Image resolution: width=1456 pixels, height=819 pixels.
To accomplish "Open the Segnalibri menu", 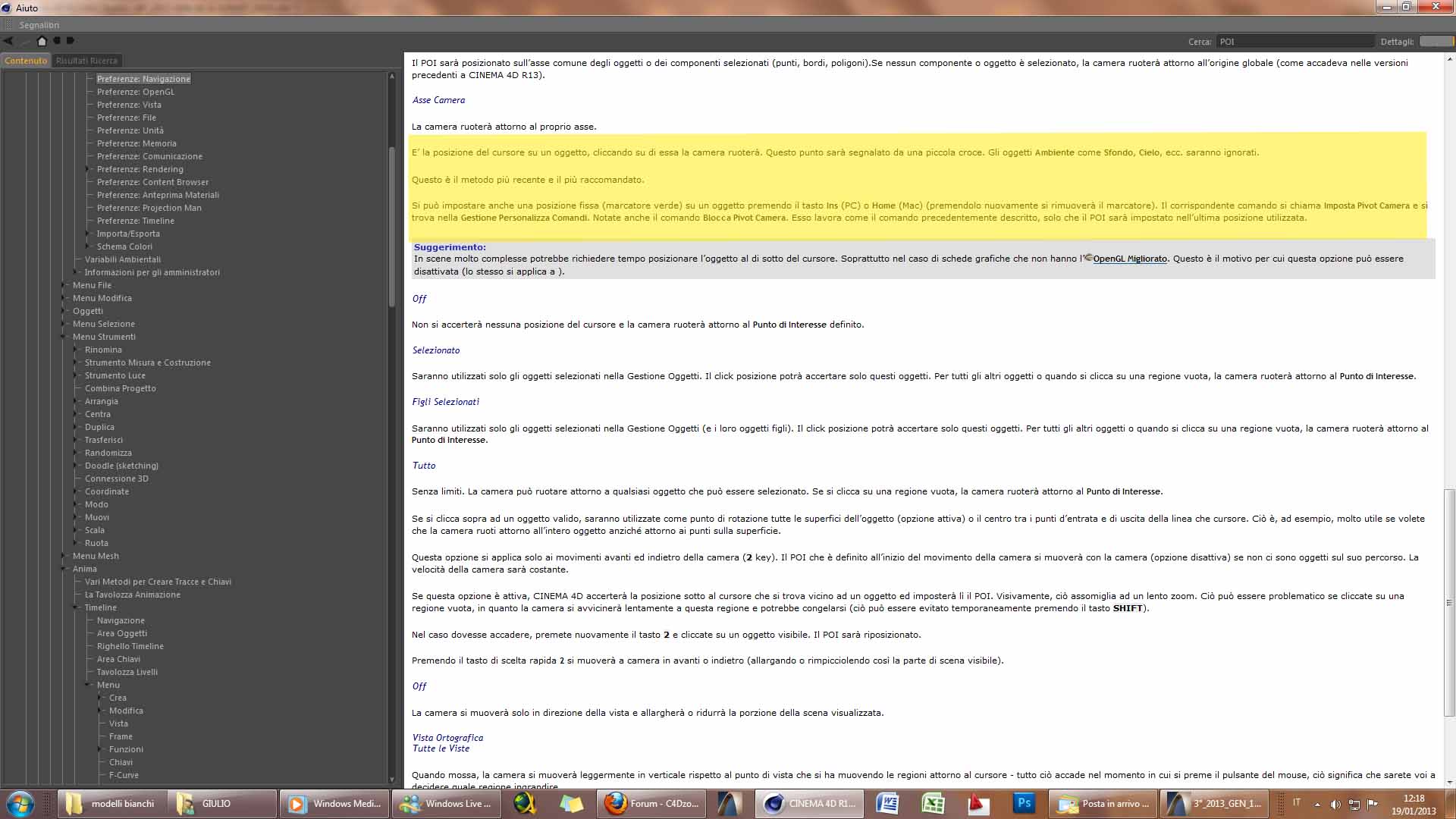I will [39, 25].
